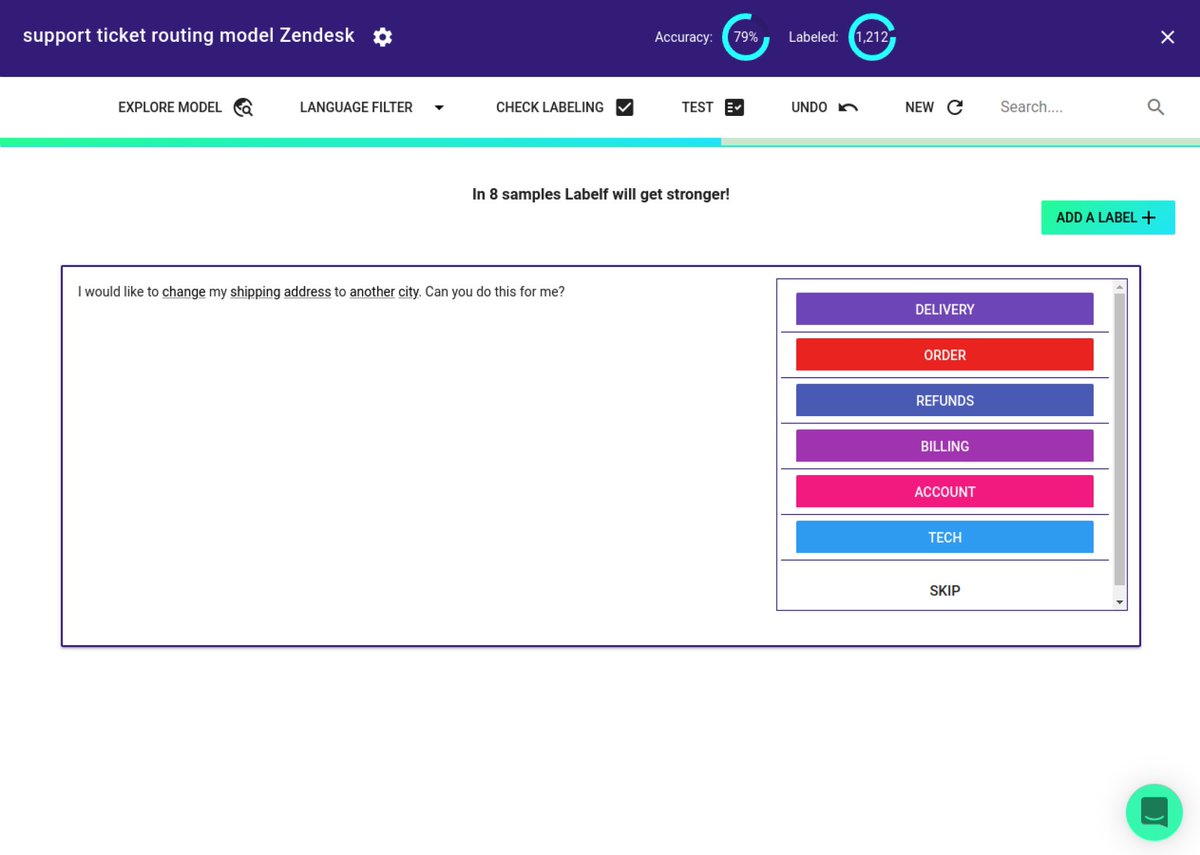Click the underlined word 'address'
This screenshot has width=1200, height=855.
[307, 292]
